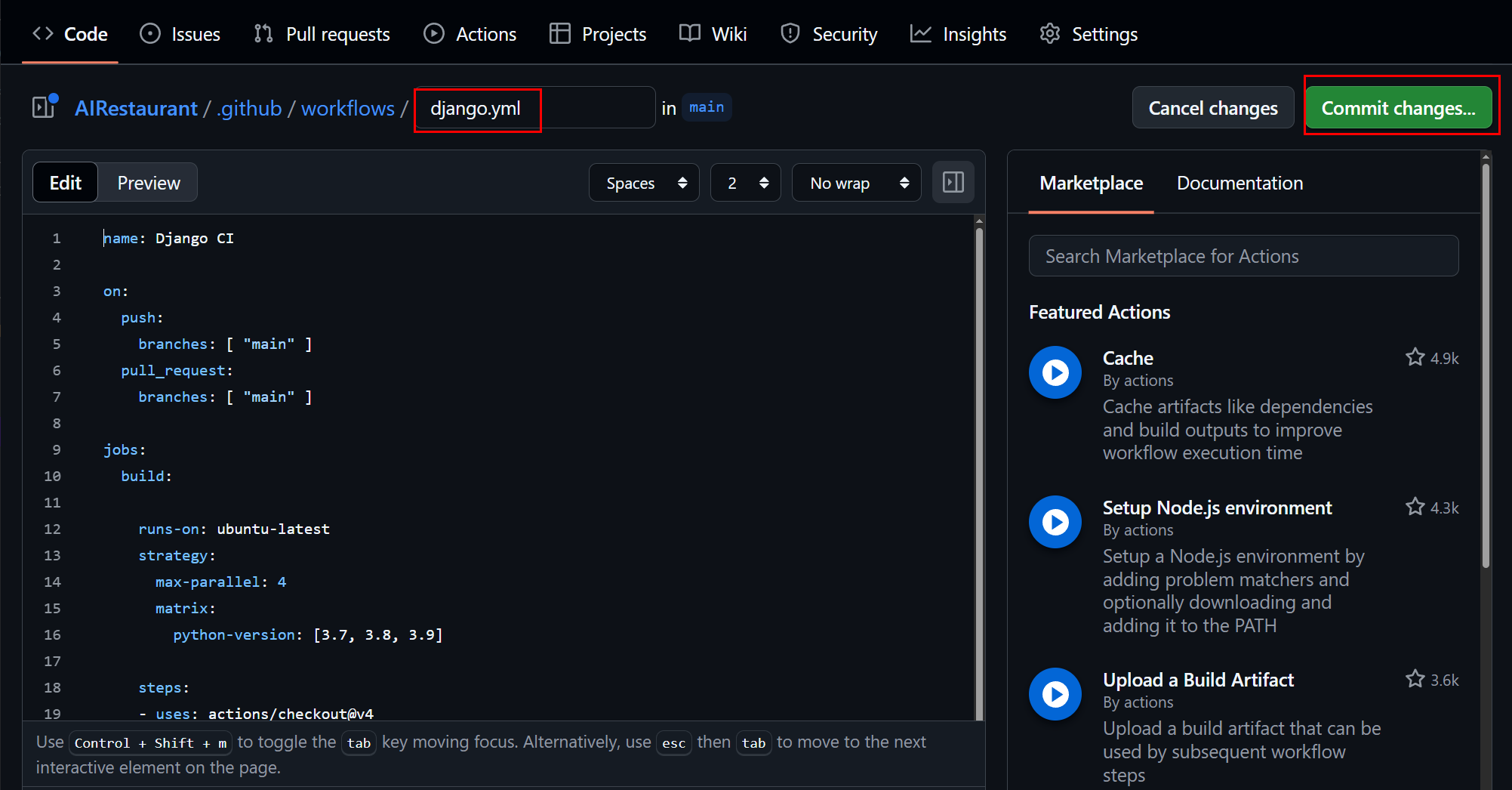Switch to Preview mode
Screen dimensions: 1512x790
coord(149,183)
